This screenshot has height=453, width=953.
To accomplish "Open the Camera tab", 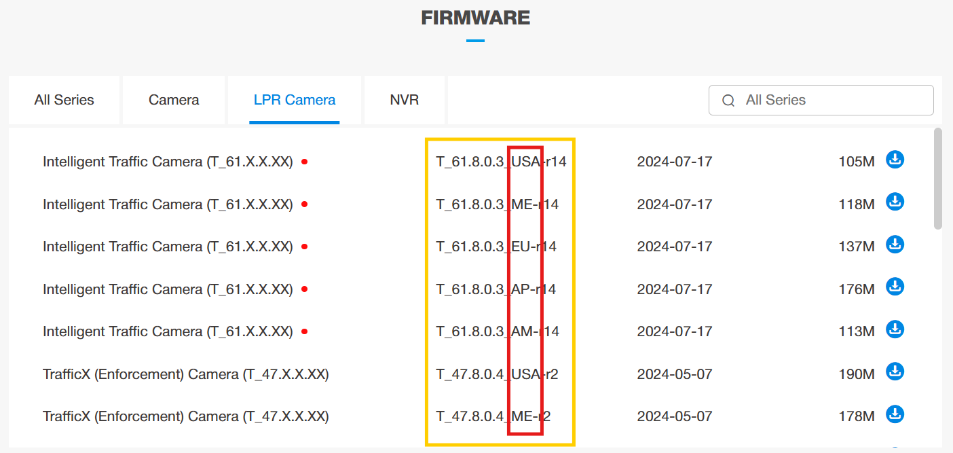I will pyautogui.click(x=174, y=100).
